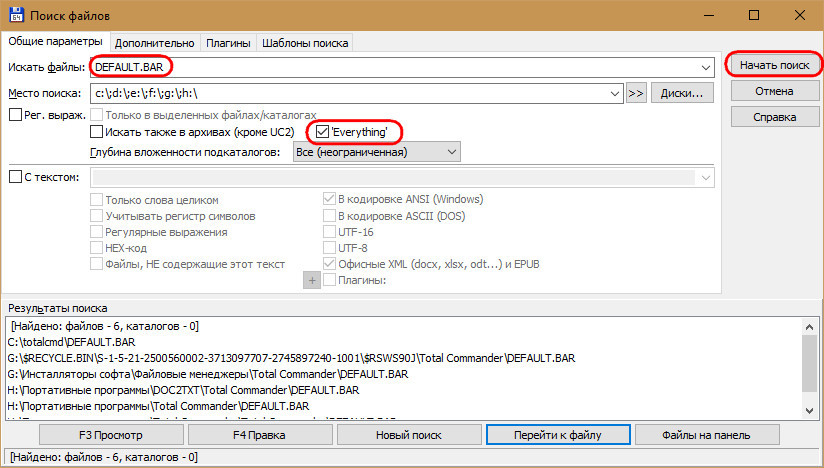Click the 'Диски...' button
Screen dimensions: 824x468
click(682, 93)
